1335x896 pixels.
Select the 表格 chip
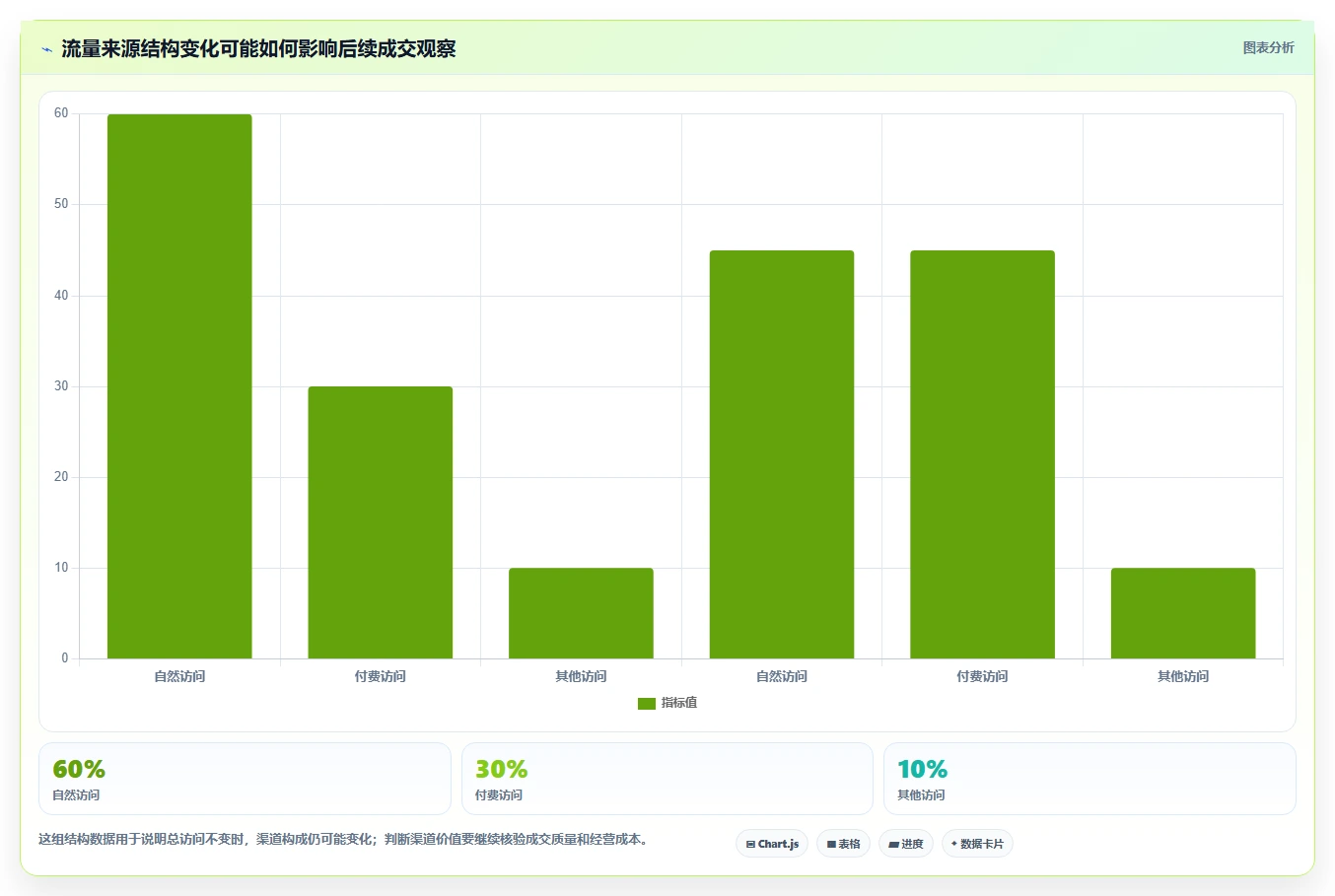(843, 844)
